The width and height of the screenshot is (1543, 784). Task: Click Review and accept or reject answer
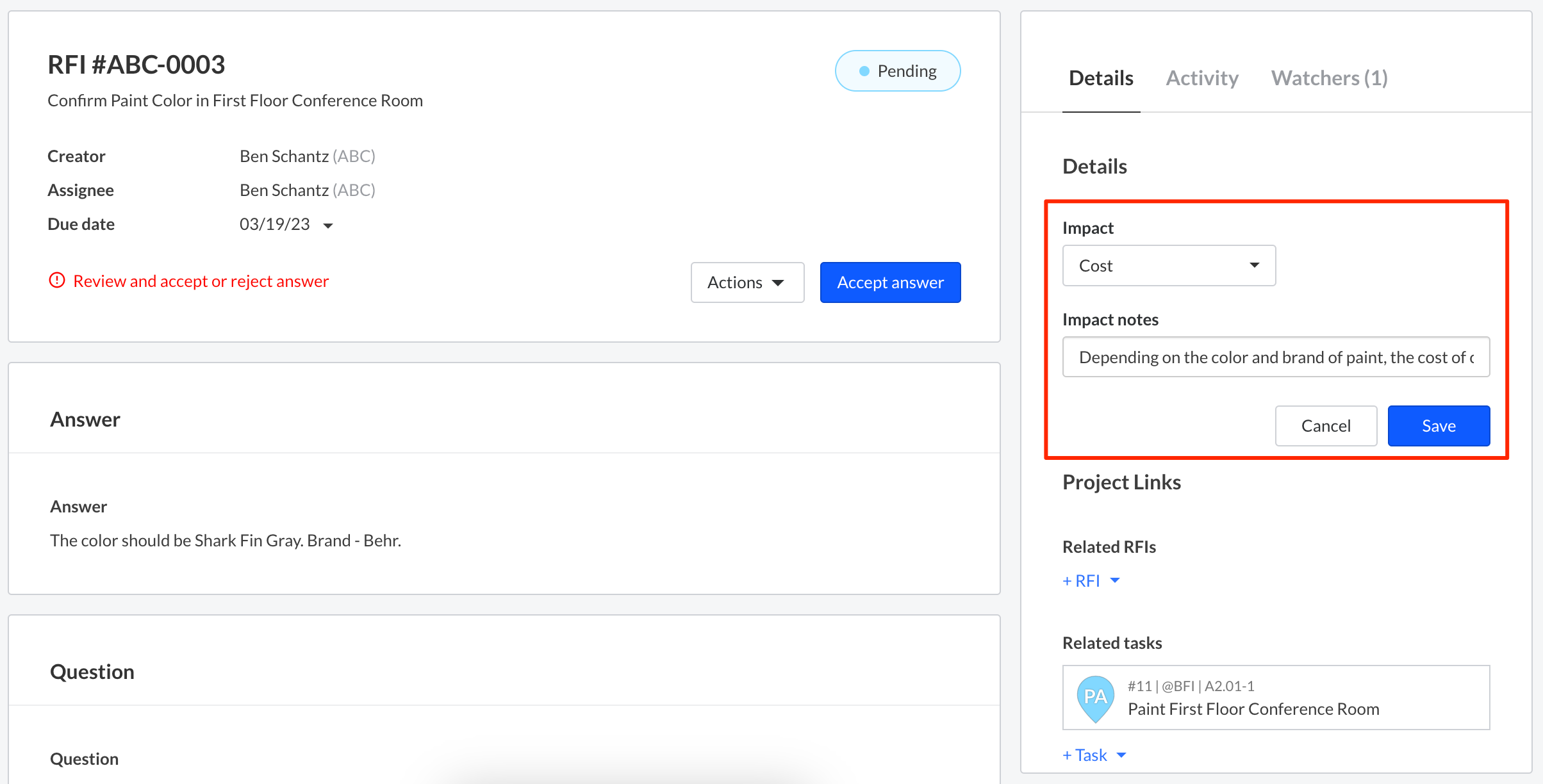[x=201, y=281]
